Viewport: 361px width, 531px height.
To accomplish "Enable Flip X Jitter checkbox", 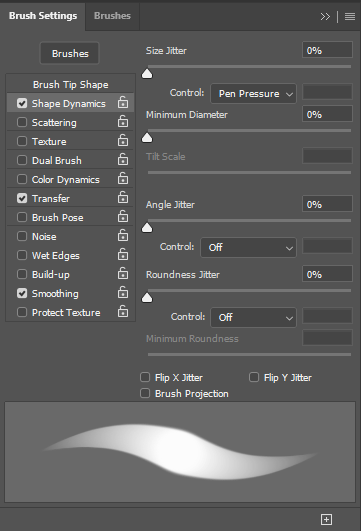I will click(x=145, y=377).
